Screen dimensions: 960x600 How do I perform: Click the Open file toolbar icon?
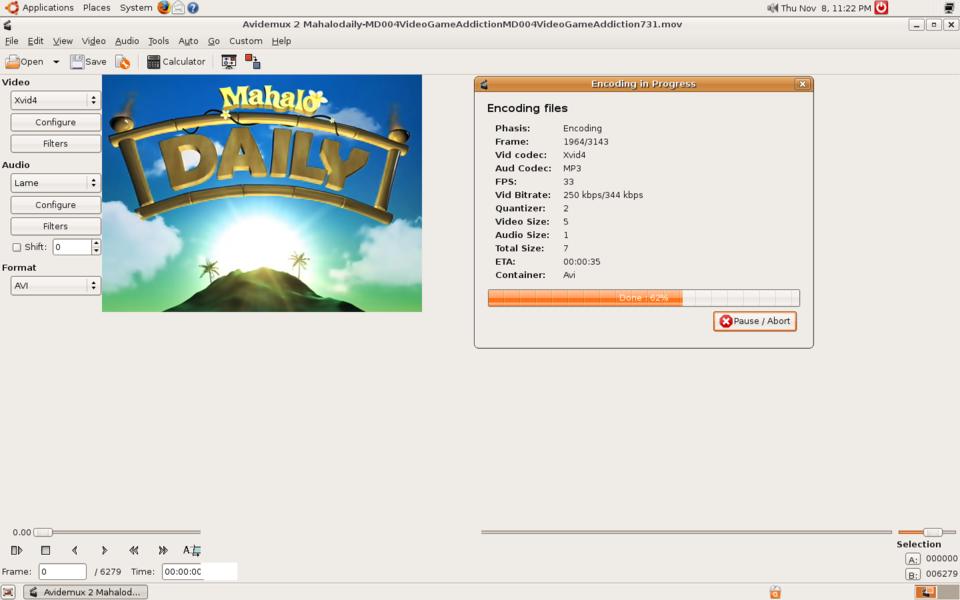24,62
